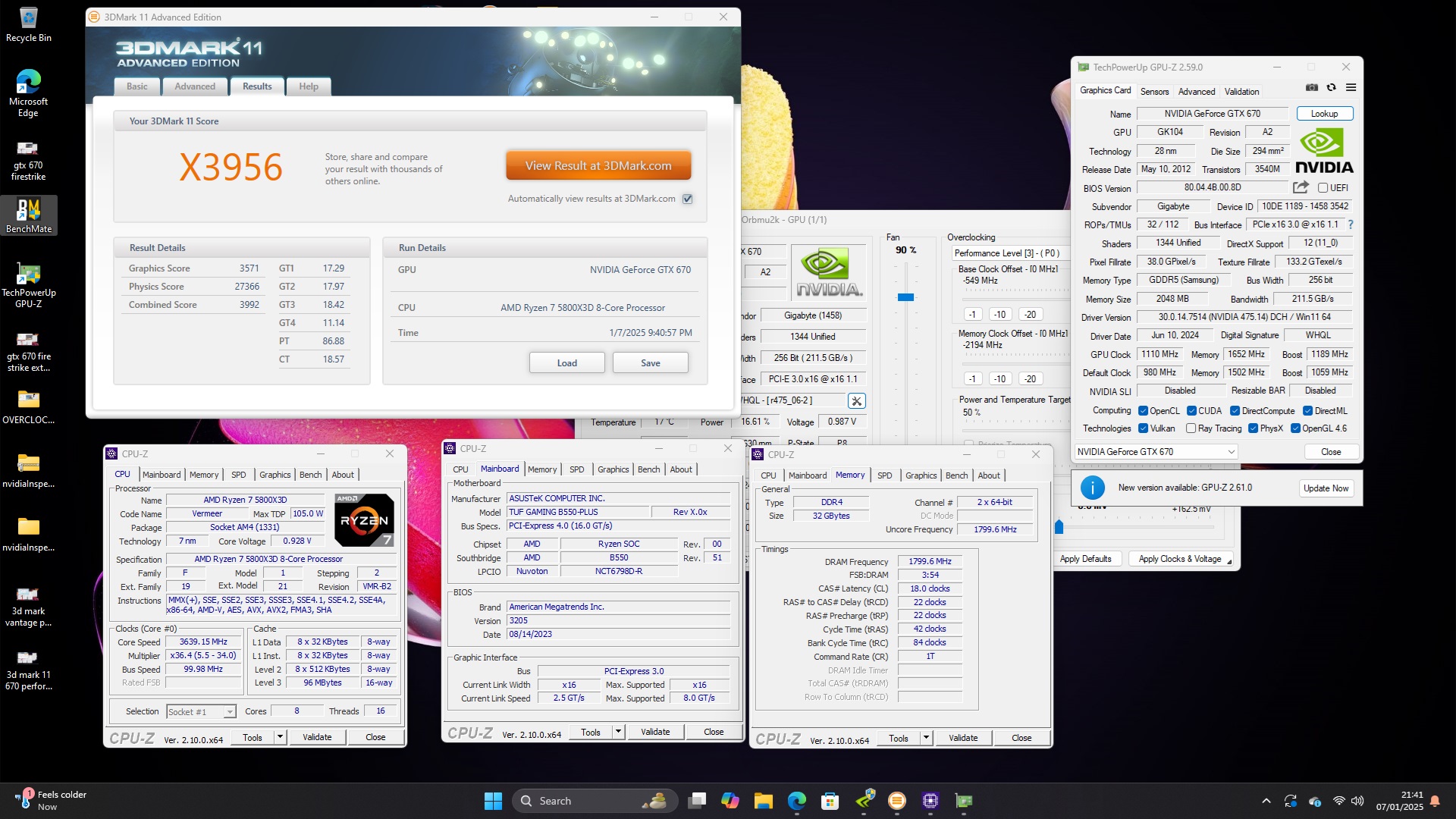The width and height of the screenshot is (1456, 819).
Task: Open the GPU-Z Sensors tab
Action: pos(1154,91)
